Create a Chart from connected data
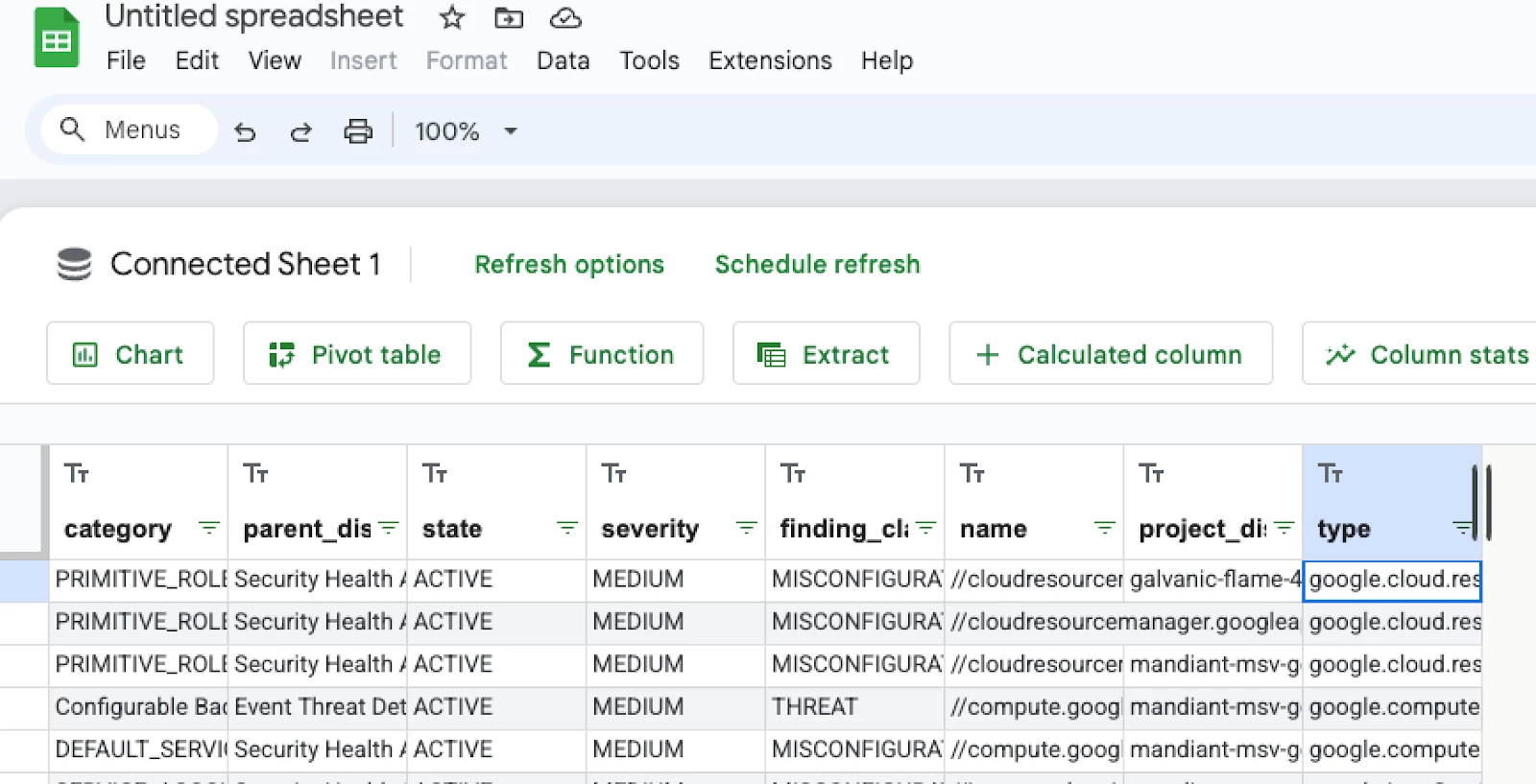1536x784 pixels. 130,354
